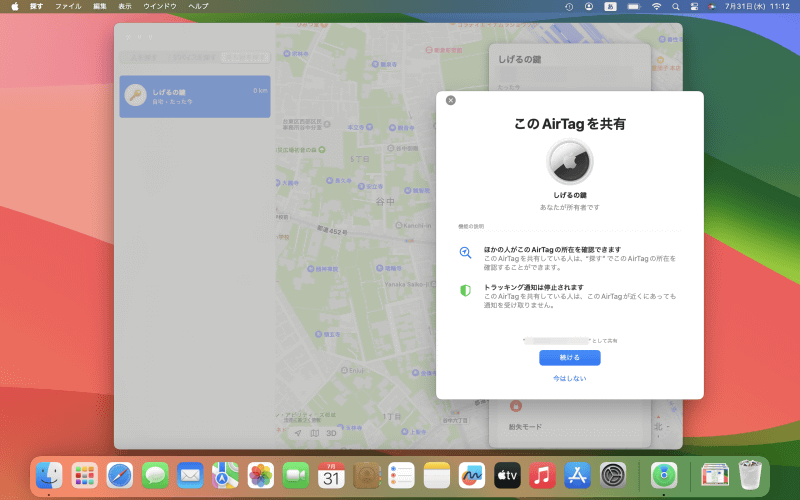Open Launchpad from the Dock

[85, 475]
